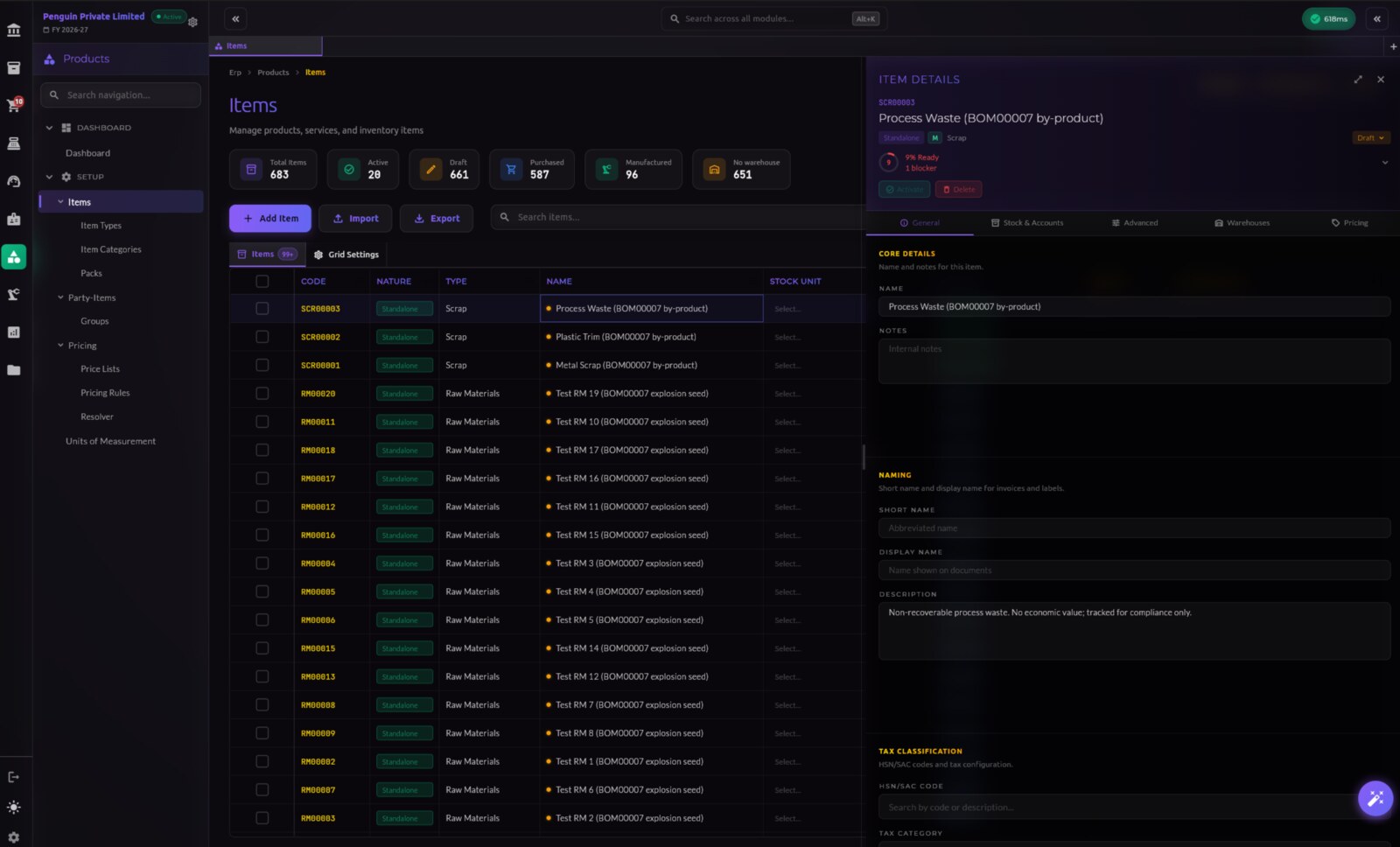This screenshot has height=847, width=1400.
Task: Open the chart/reports module icon in left rail
Action: (x=14, y=332)
